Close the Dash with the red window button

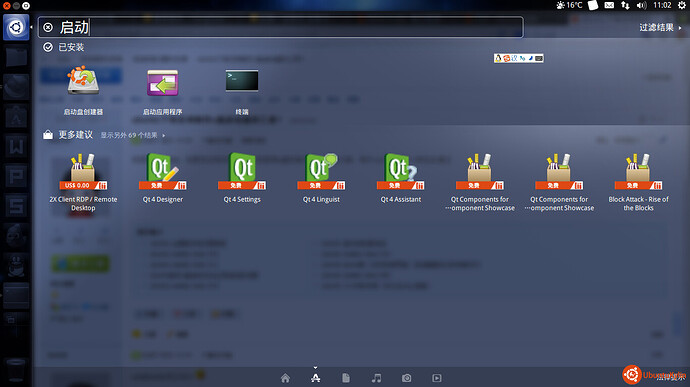click(x=7, y=6)
